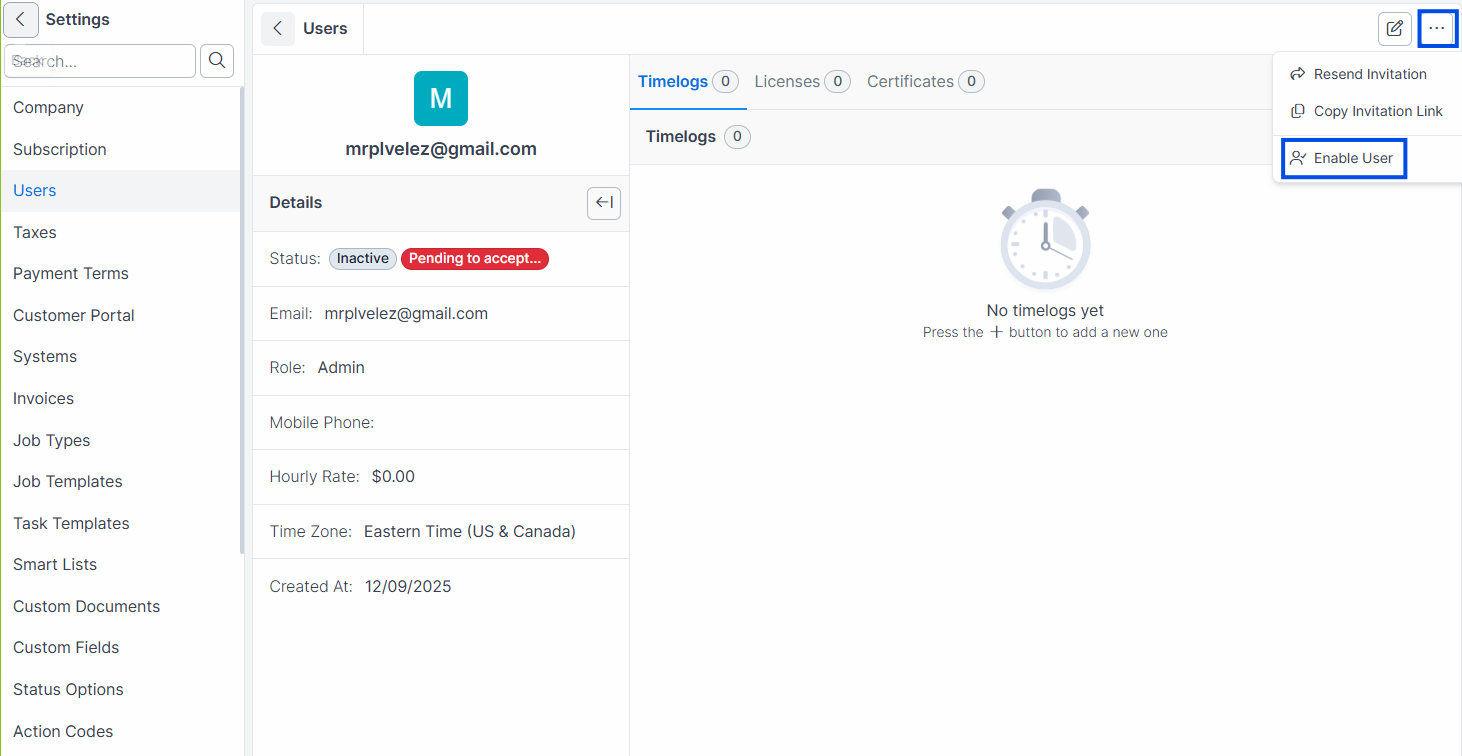Click the settings sidebar scrollbar
This screenshot has height=756, width=1462.
tap(242, 320)
